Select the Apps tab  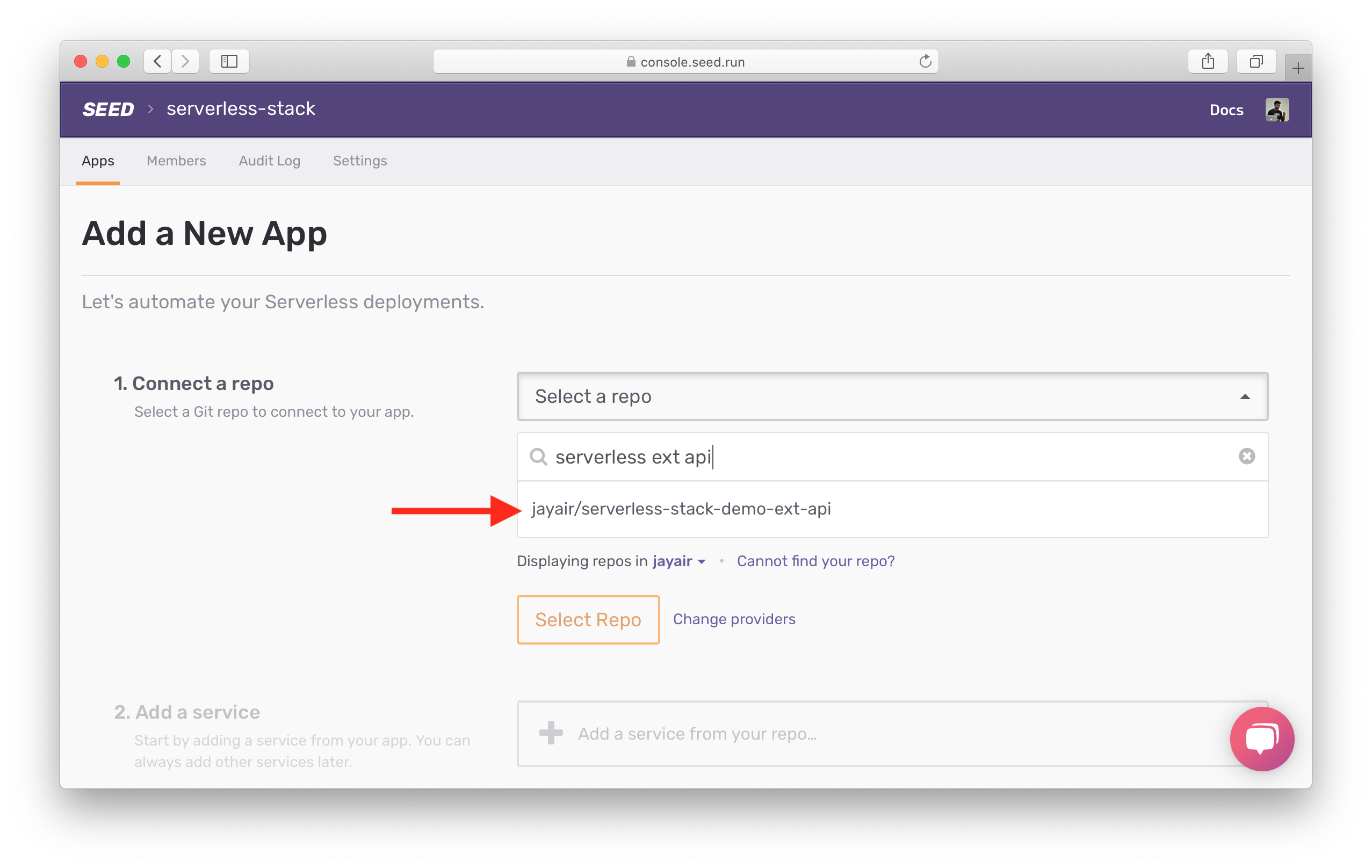click(98, 160)
